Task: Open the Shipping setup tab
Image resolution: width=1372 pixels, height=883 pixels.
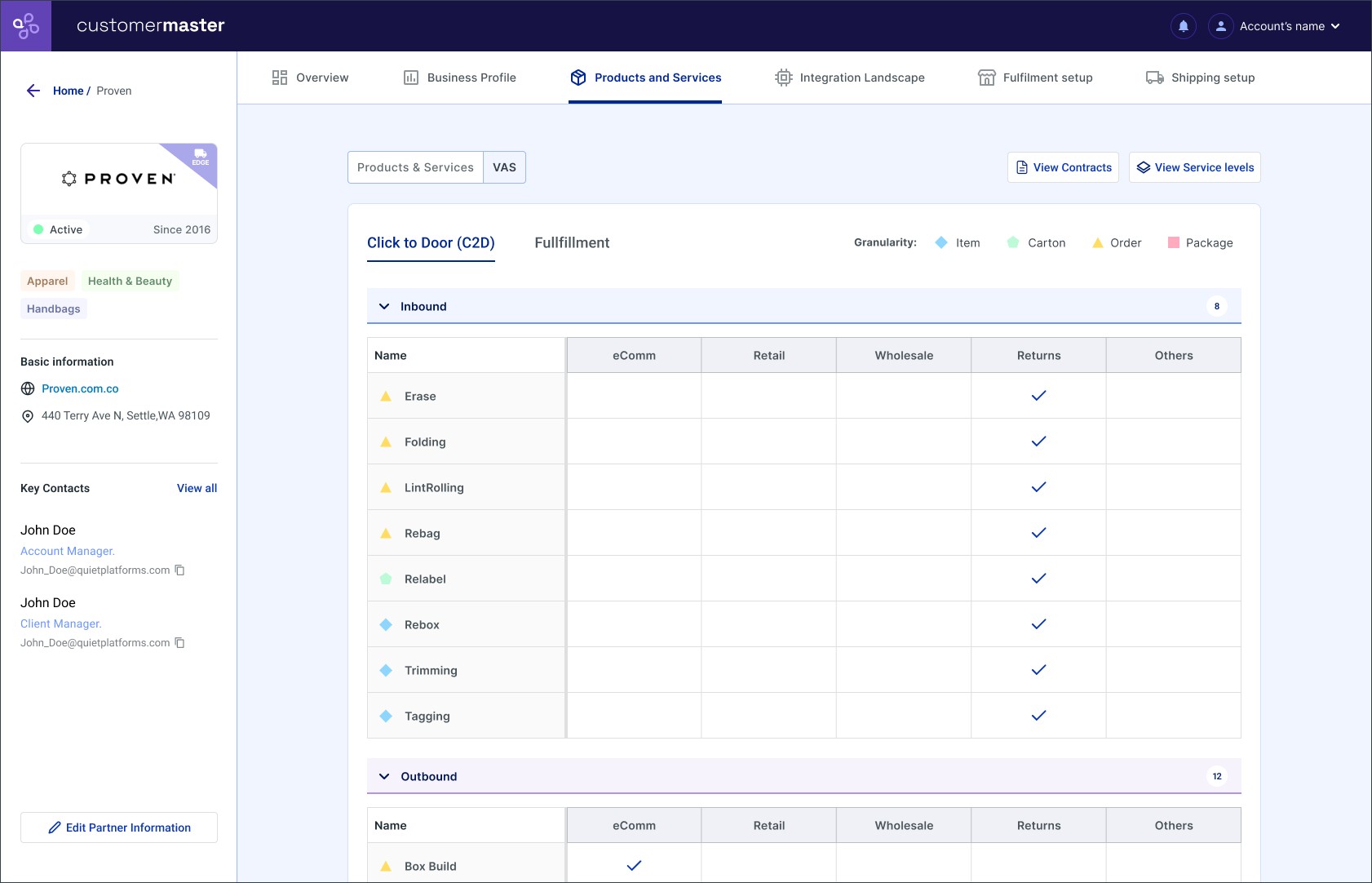Action: 1200,78
